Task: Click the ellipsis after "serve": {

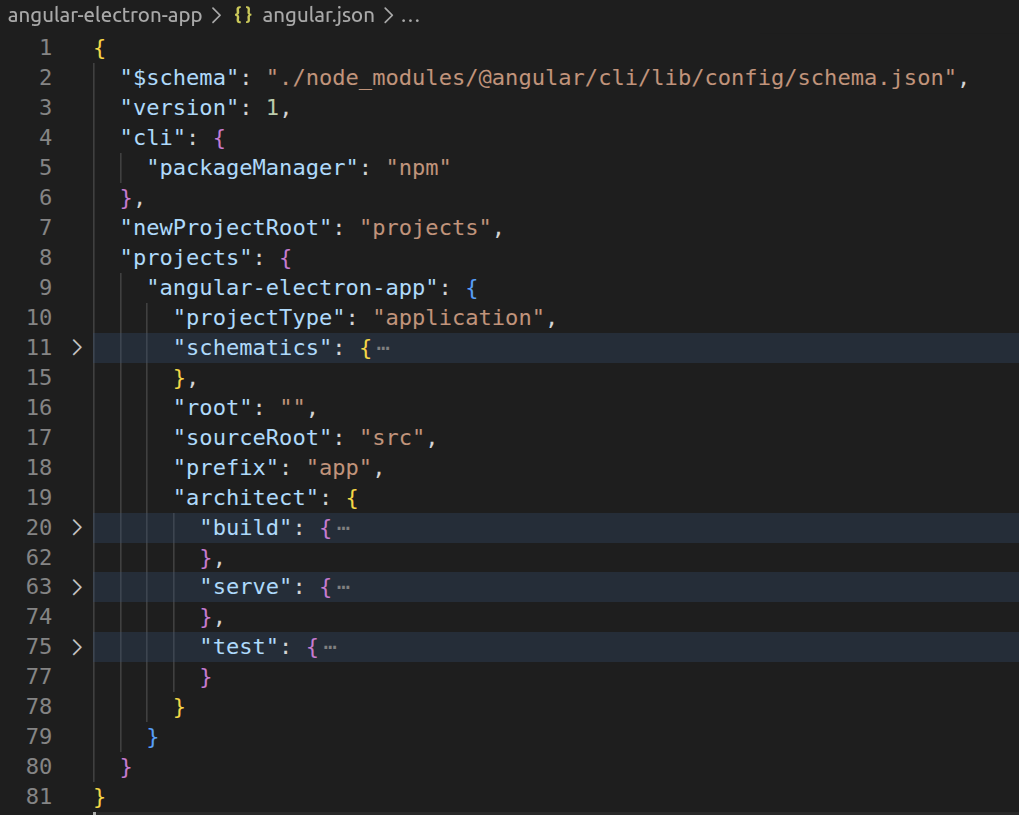Action: [x=344, y=588]
